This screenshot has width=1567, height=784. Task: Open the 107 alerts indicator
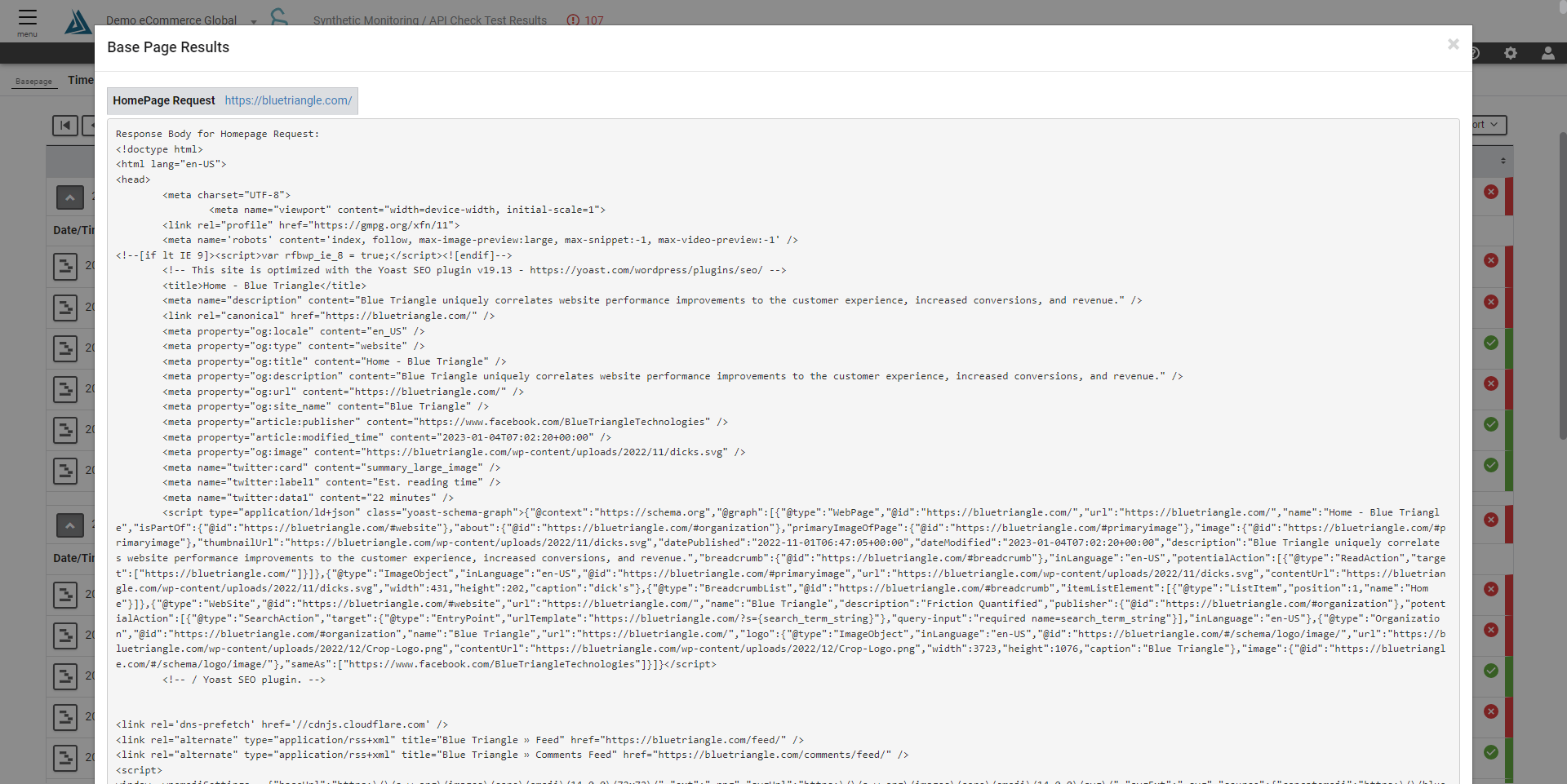pos(585,20)
